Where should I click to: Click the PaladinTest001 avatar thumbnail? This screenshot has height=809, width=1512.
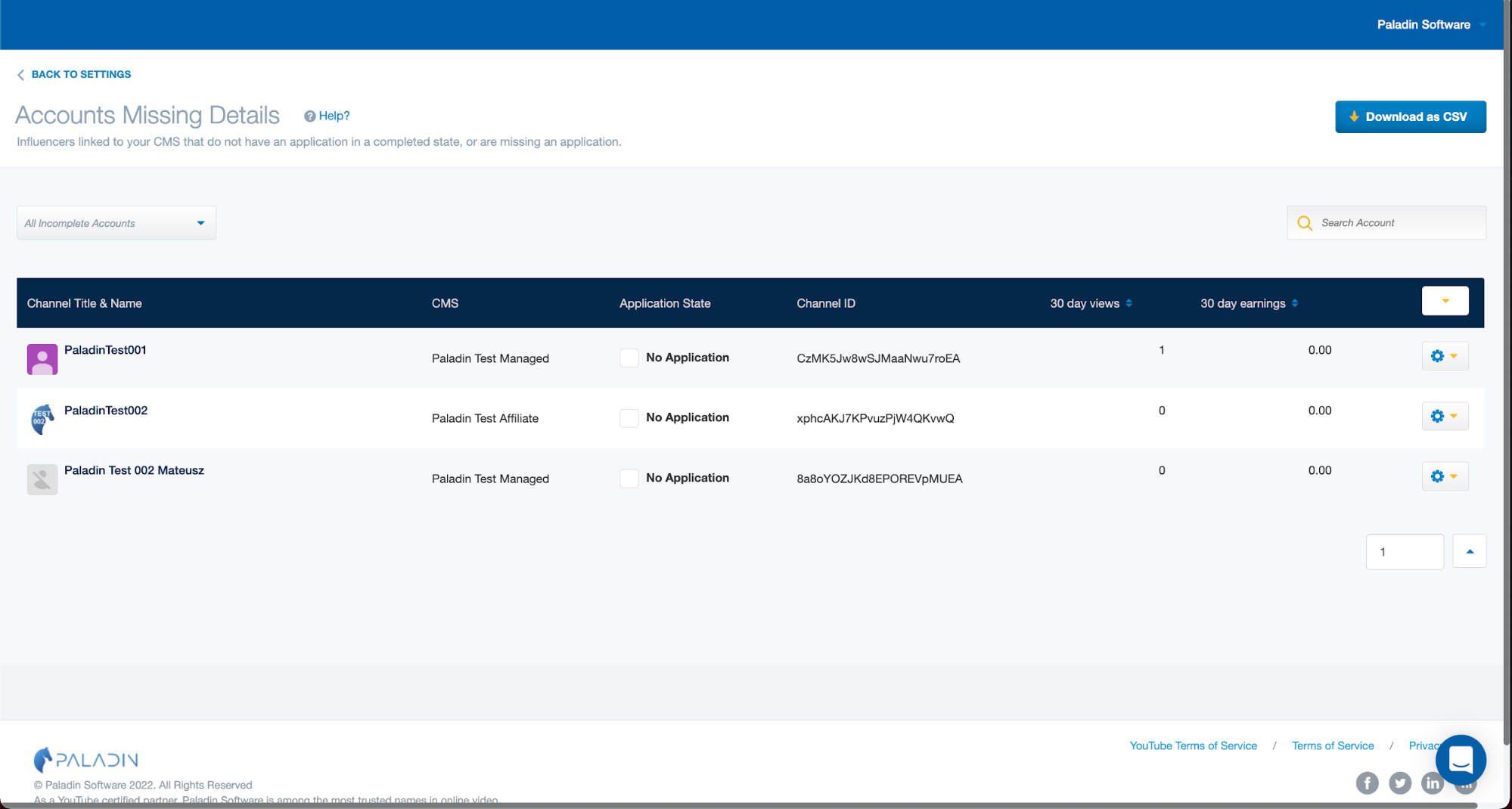coord(42,359)
